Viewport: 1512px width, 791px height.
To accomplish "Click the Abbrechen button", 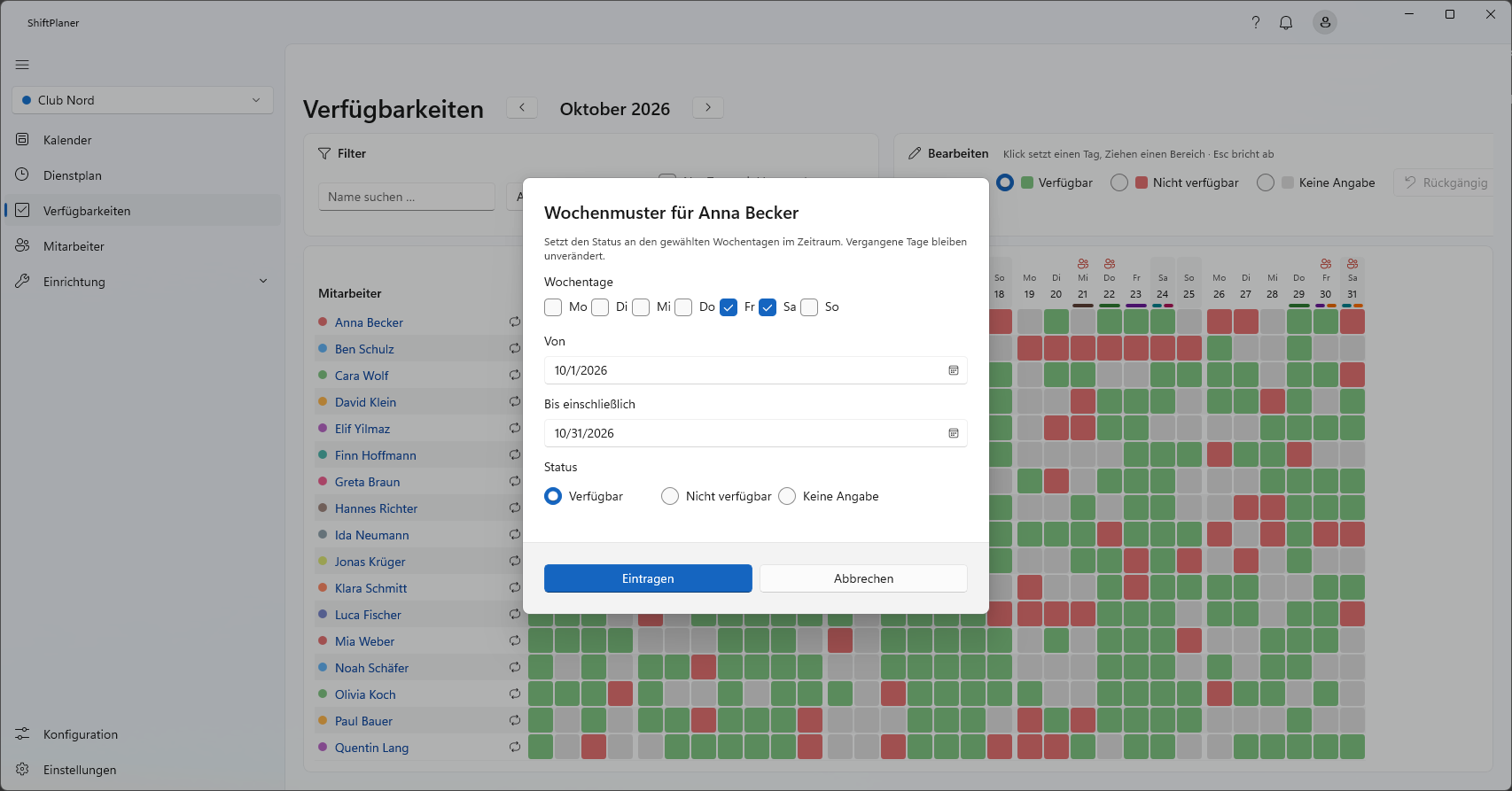I will pyautogui.click(x=863, y=578).
